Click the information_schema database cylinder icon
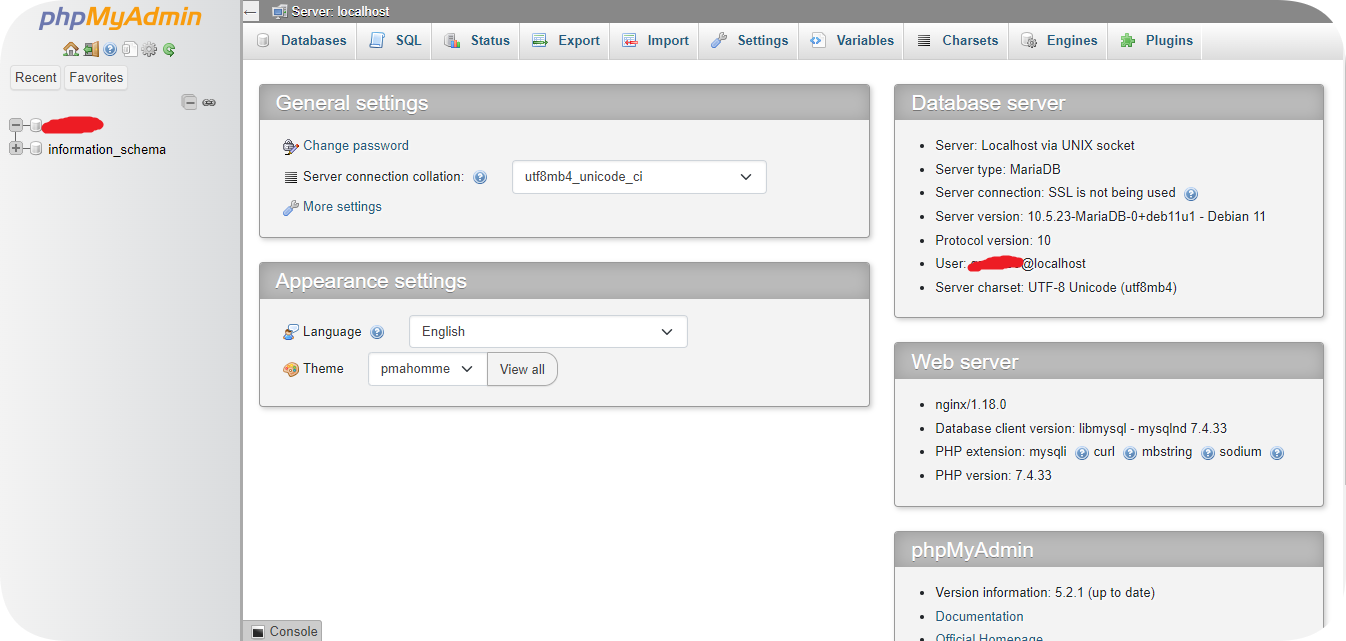This screenshot has width=1346, height=641. 37,149
